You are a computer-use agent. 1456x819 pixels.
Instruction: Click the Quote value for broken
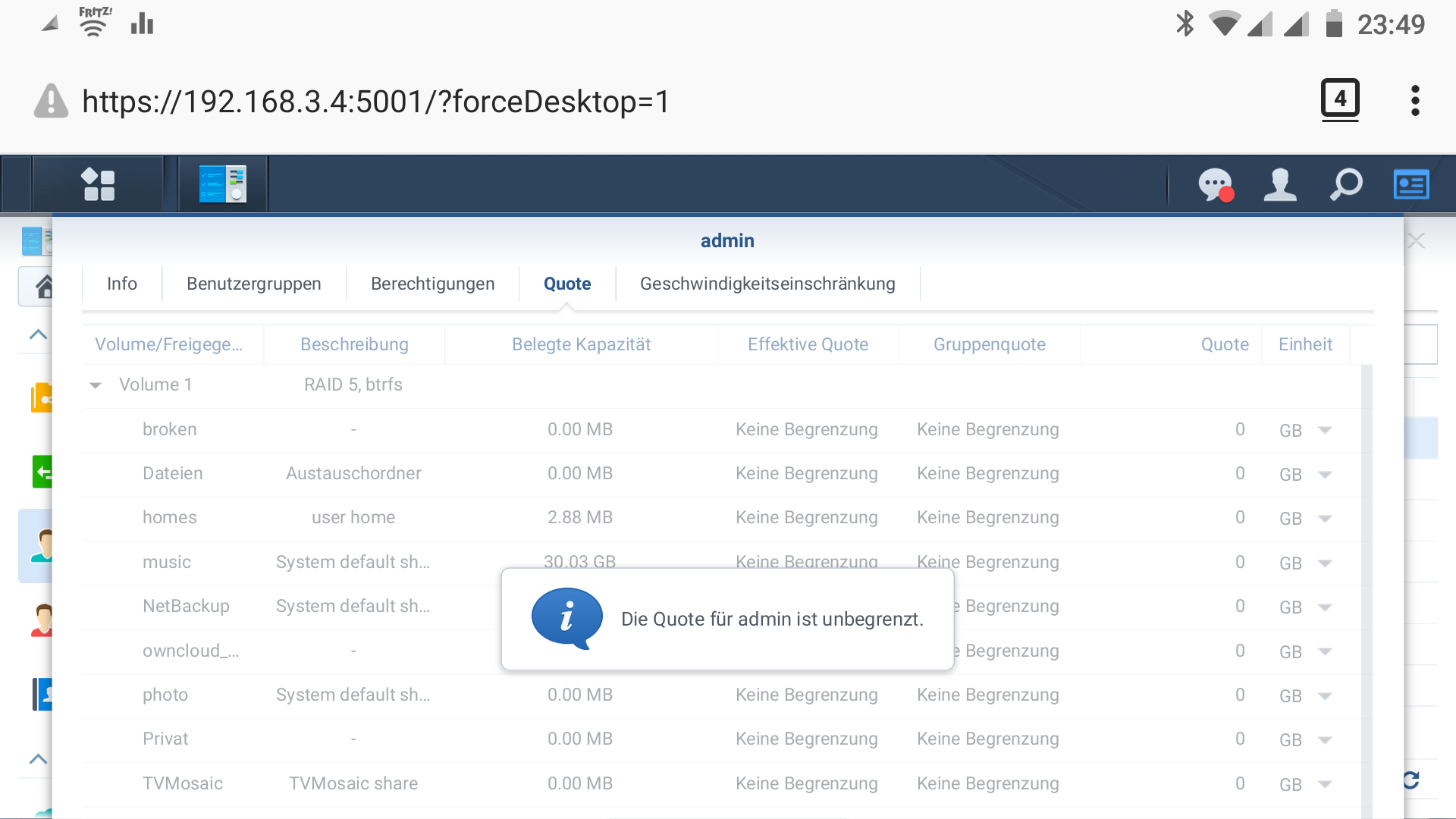click(1240, 429)
